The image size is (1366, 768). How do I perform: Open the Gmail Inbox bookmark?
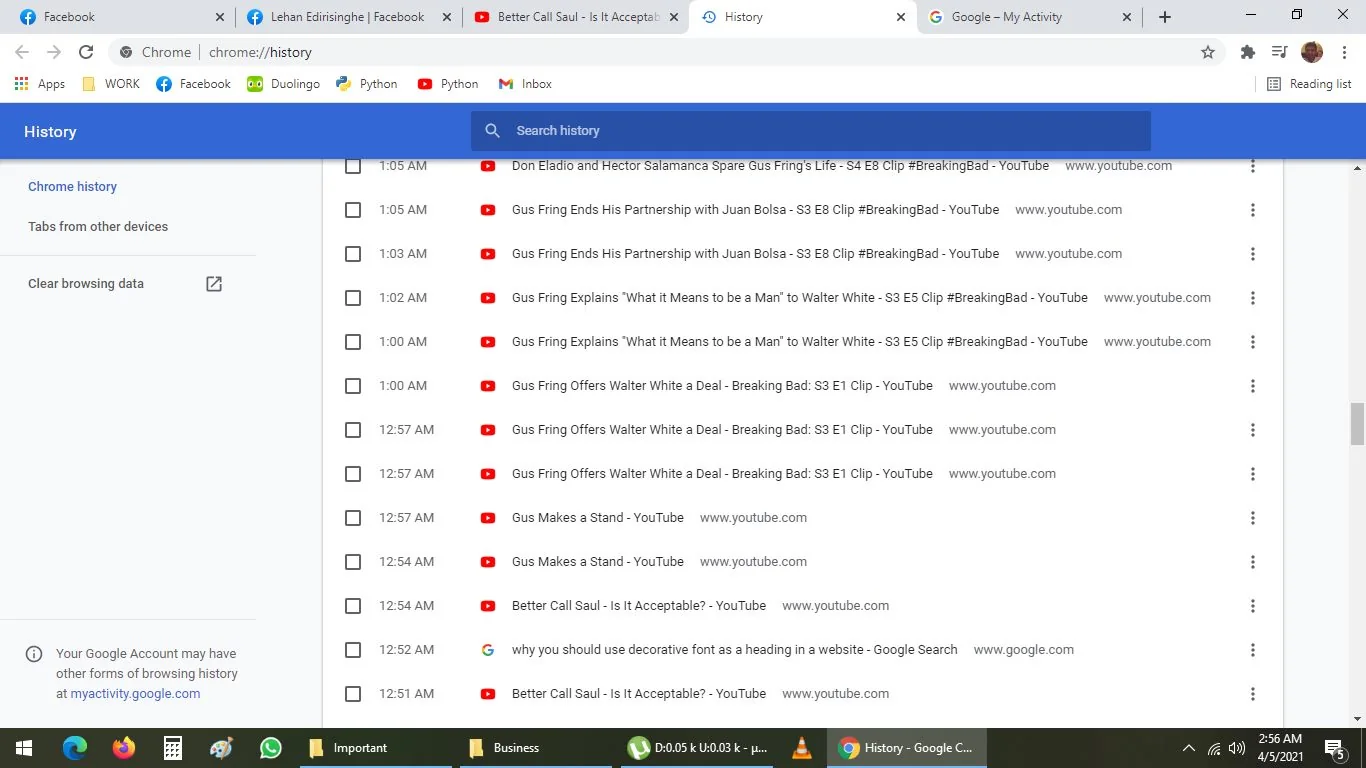pos(525,84)
